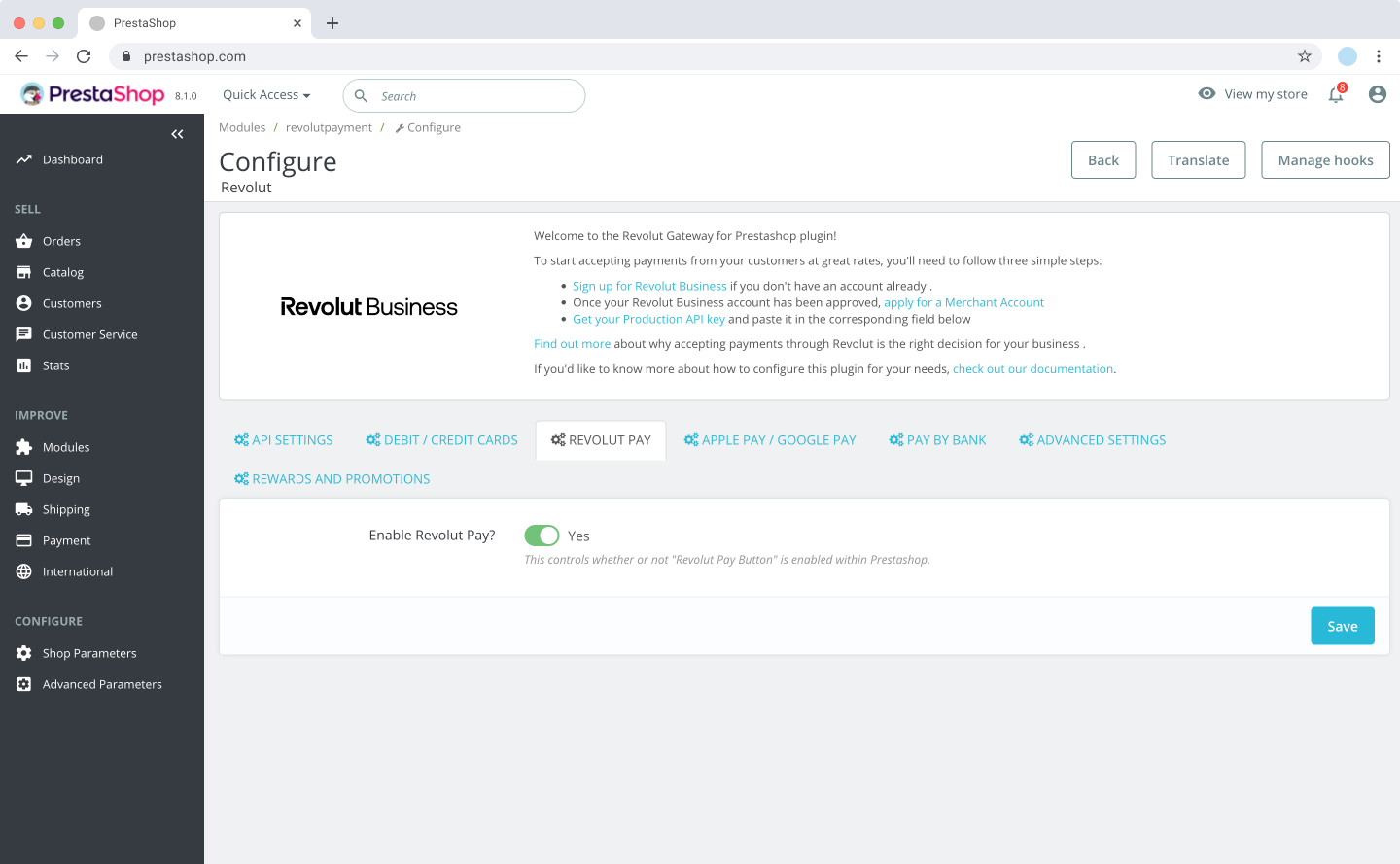1400x864 pixels.
Task: Click the International globe icon
Action: [24, 571]
